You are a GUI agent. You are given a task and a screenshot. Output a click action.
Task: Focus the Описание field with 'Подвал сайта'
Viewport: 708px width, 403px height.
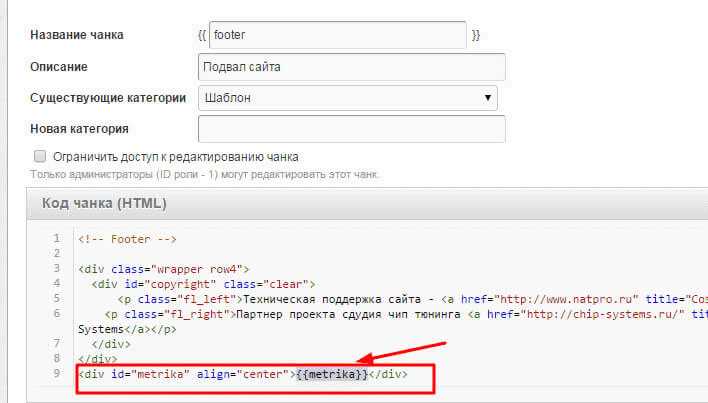click(351, 67)
